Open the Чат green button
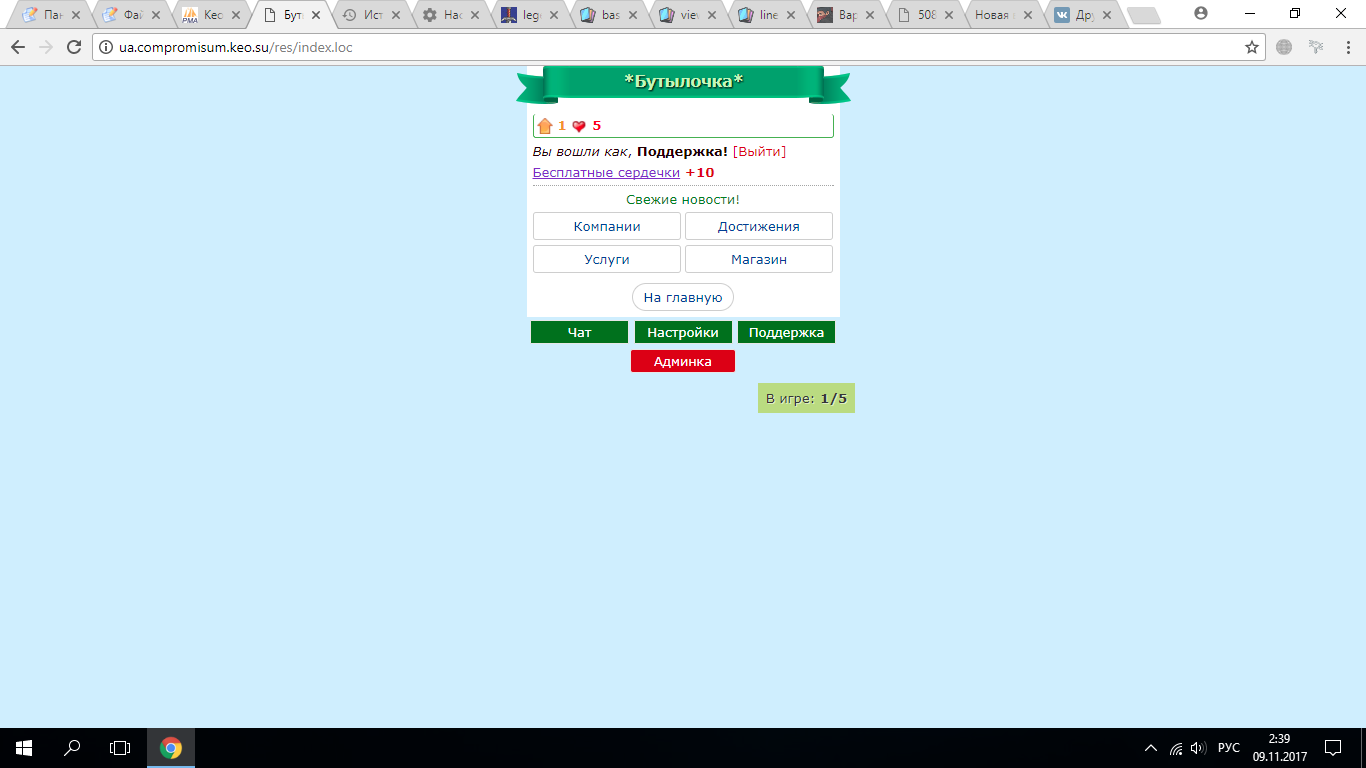The image size is (1366, 768). click(x=579, y=332)
